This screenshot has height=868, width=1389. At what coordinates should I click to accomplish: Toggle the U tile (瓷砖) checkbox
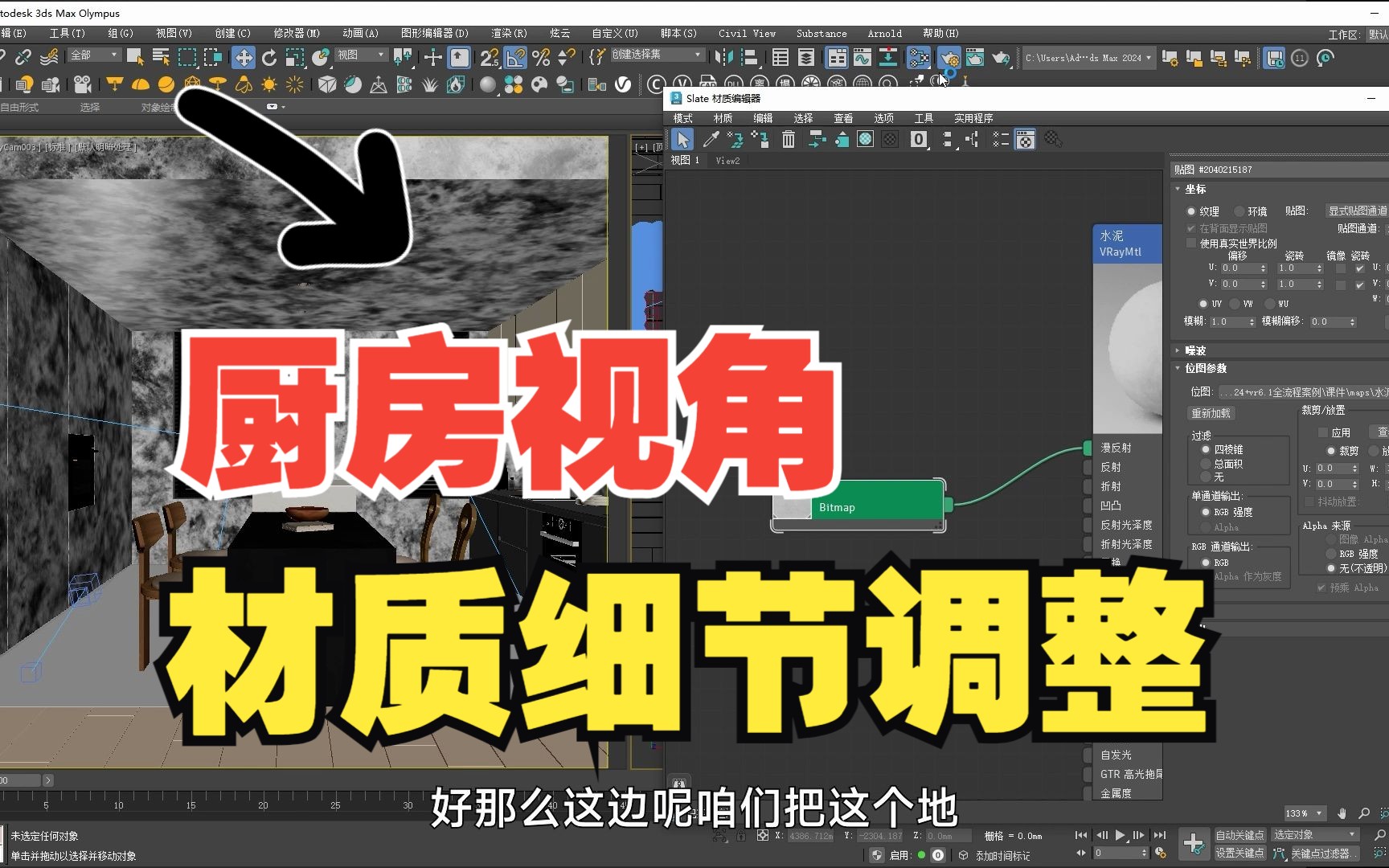tap(1360, 268)
